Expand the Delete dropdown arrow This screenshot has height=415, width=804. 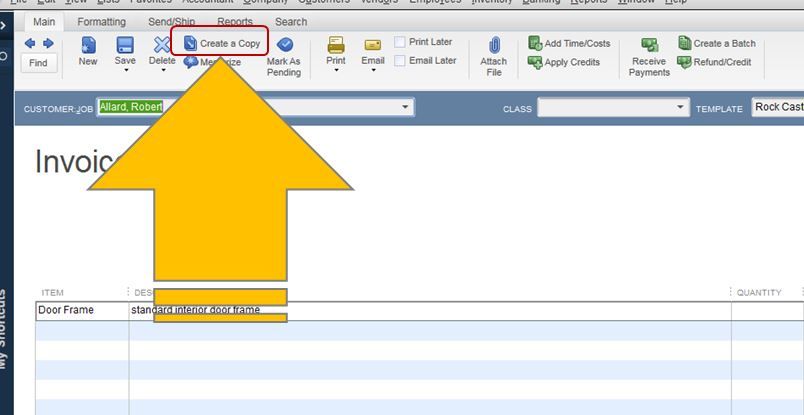[163, 70]
